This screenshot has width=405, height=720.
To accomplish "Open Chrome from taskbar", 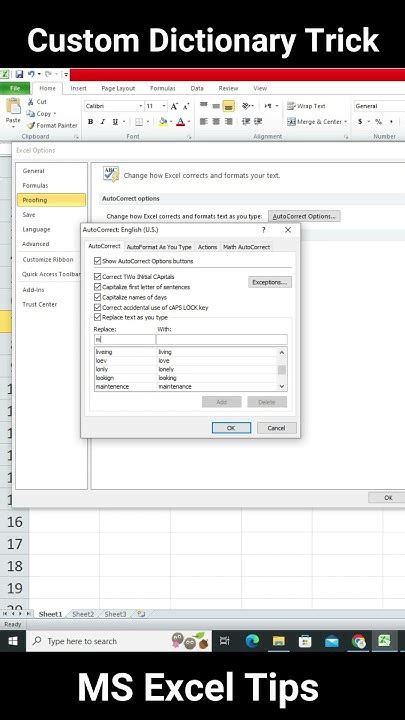I will pyautogui.click(x=358, y=641).
